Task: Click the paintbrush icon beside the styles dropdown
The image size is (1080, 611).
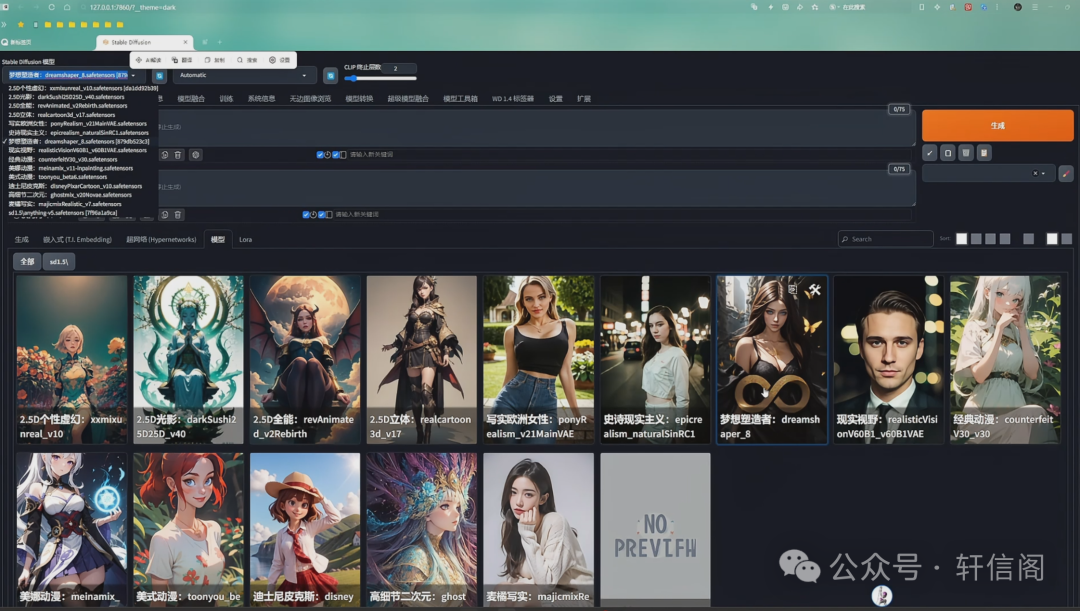Action: (x=1065, y=173)
